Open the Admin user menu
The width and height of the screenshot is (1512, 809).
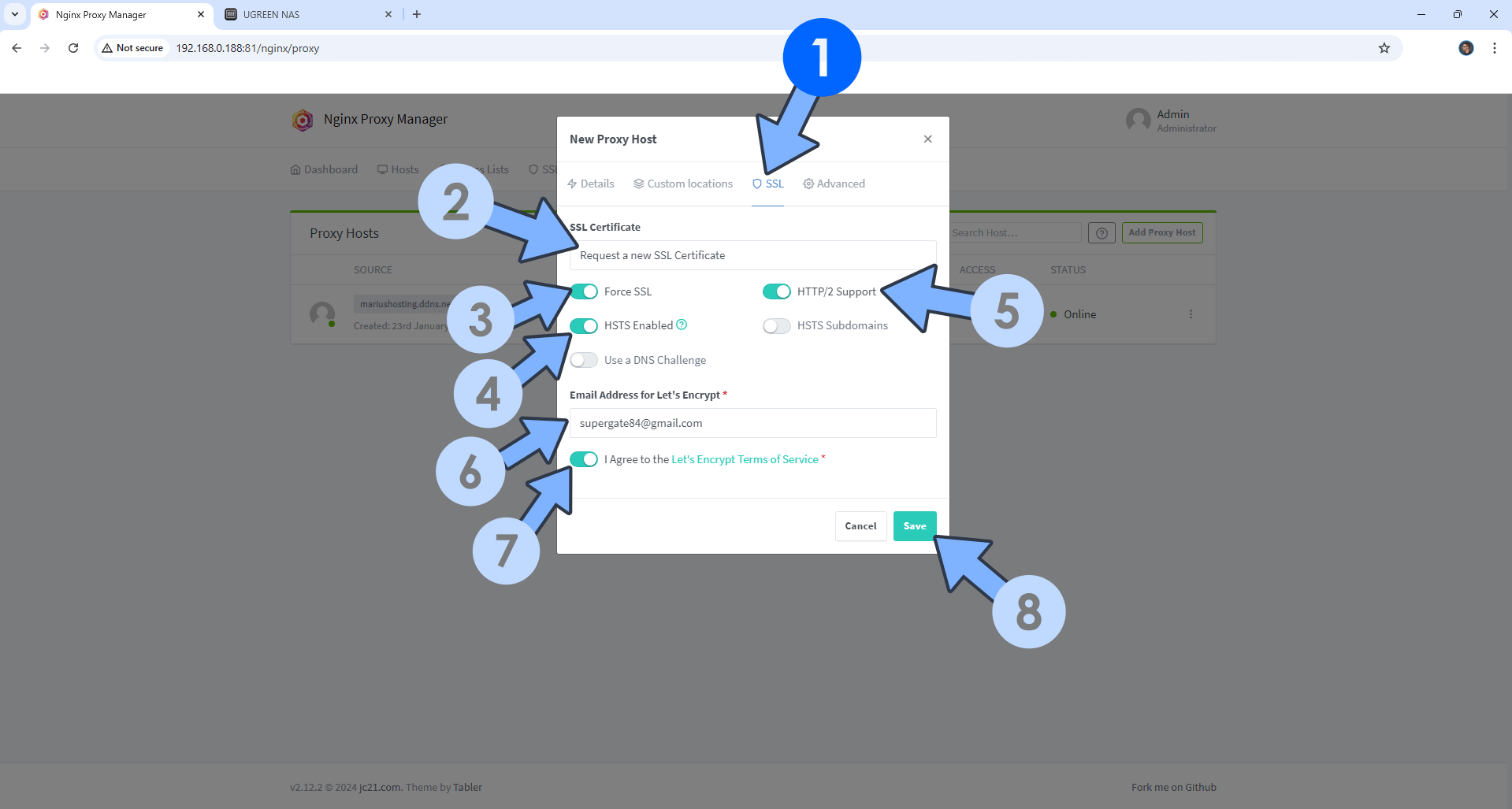click(x=1171, y=121)
